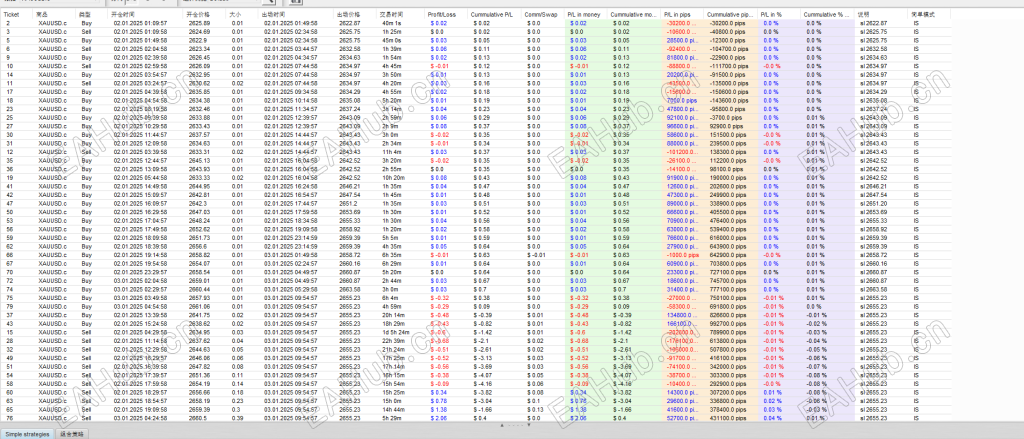Click cumulative pips 151500.0 pips
This screenshot has width=1024, height=439.
coord(729,135)
